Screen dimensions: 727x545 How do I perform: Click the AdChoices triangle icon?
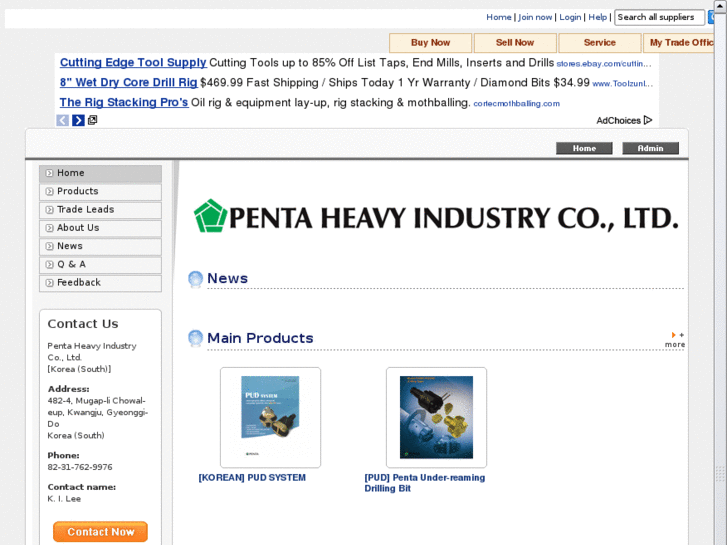pos(648,120)
